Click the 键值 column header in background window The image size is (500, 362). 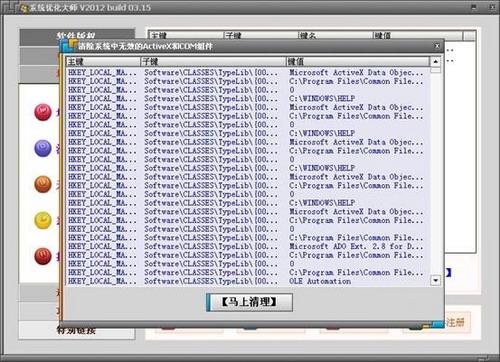tap(418, 35)
